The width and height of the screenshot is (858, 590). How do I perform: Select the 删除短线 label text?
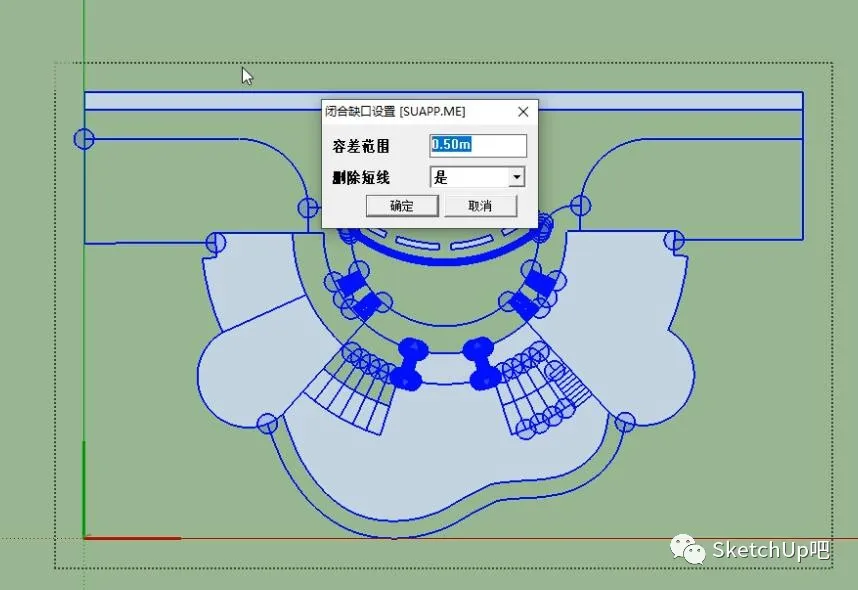coord(361,178)
